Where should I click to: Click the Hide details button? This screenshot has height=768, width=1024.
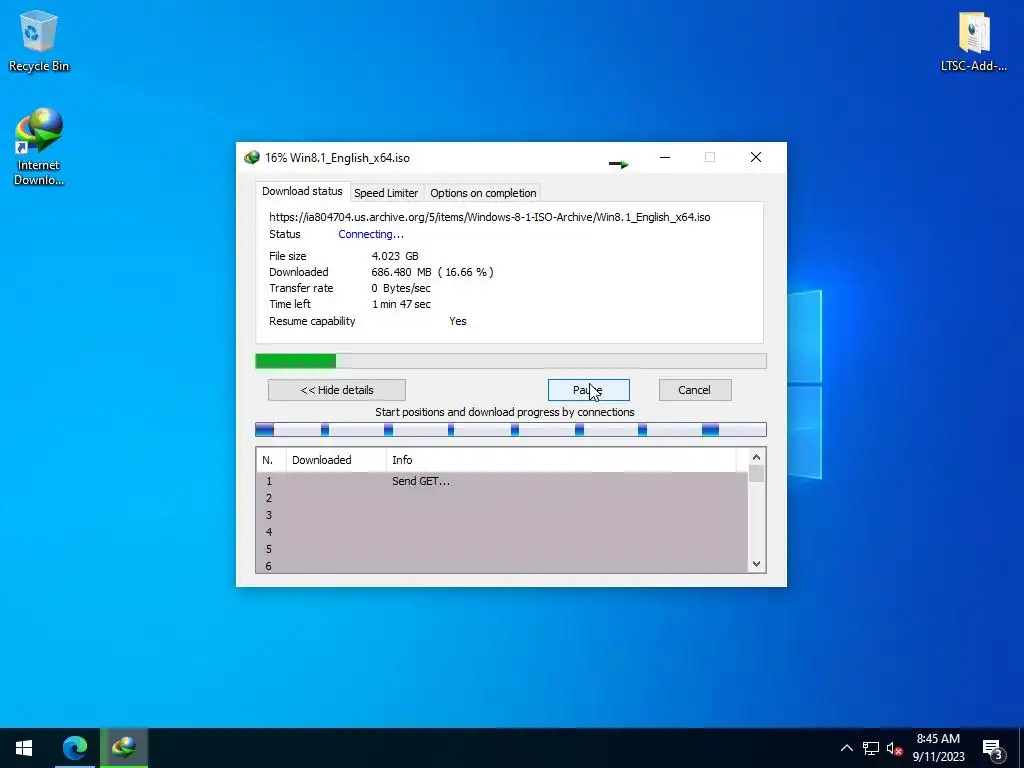(x=337, y=390)
